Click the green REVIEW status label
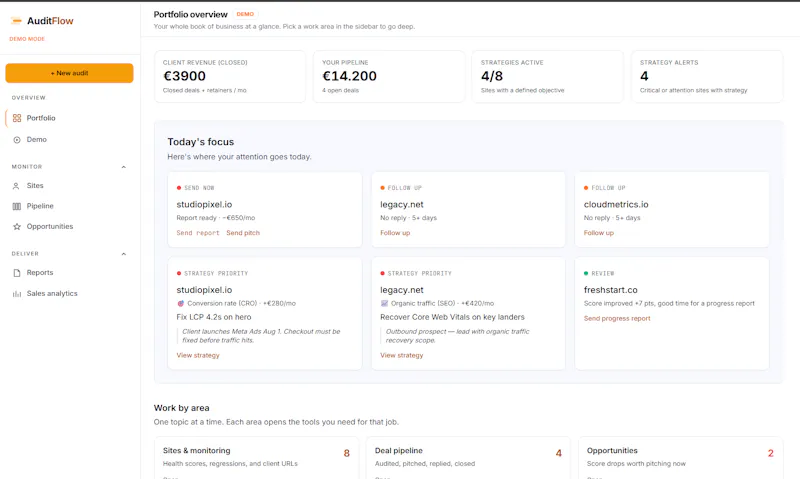The image size is (800, 479). [x=603, y=273]
